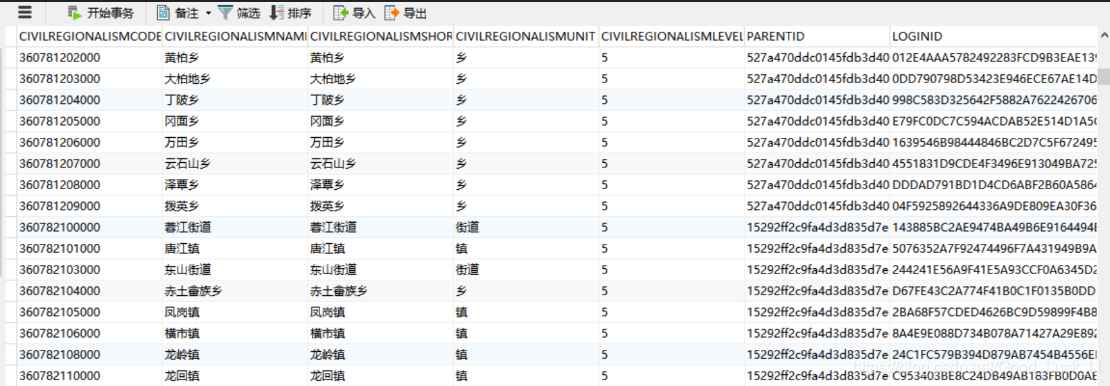Select code cell 360781205000
Viewport: 1110px width, 386px height.
[89, 121]
